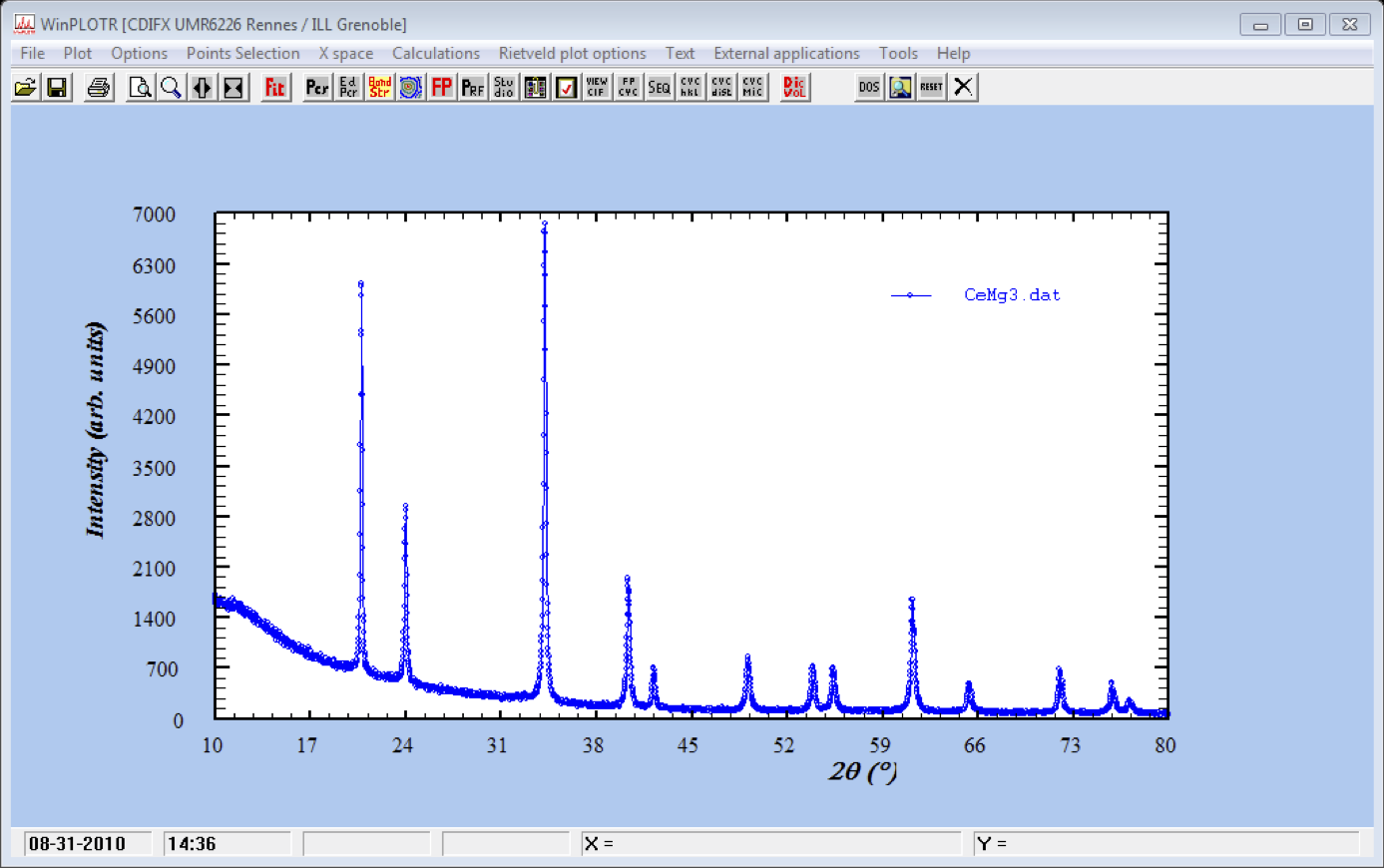The height and width of the screenshot is (868, 1384).
Task: Open the External applications menu
Action: coord(786,54)
